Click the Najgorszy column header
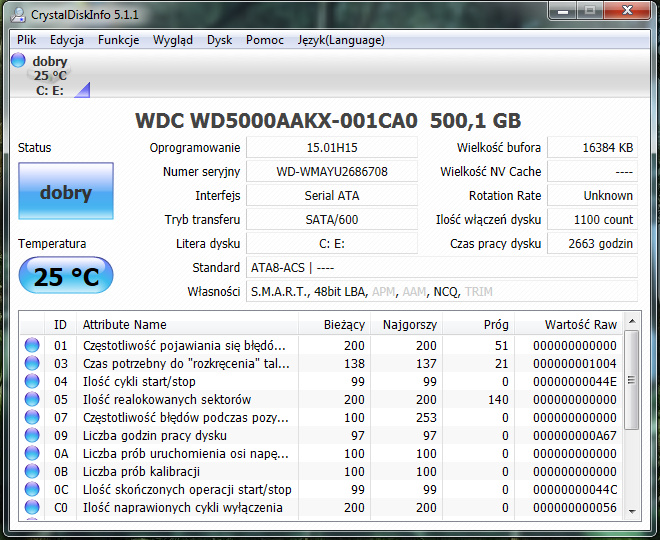The image size is (660, 540). pyautogui.click(x=406, y=325)
